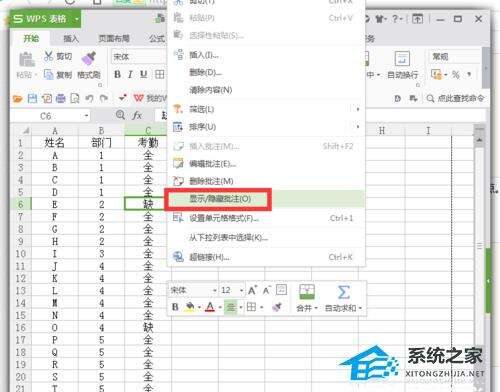
Task: Click the large Paste clipboard icon
Action: (27, 60)
